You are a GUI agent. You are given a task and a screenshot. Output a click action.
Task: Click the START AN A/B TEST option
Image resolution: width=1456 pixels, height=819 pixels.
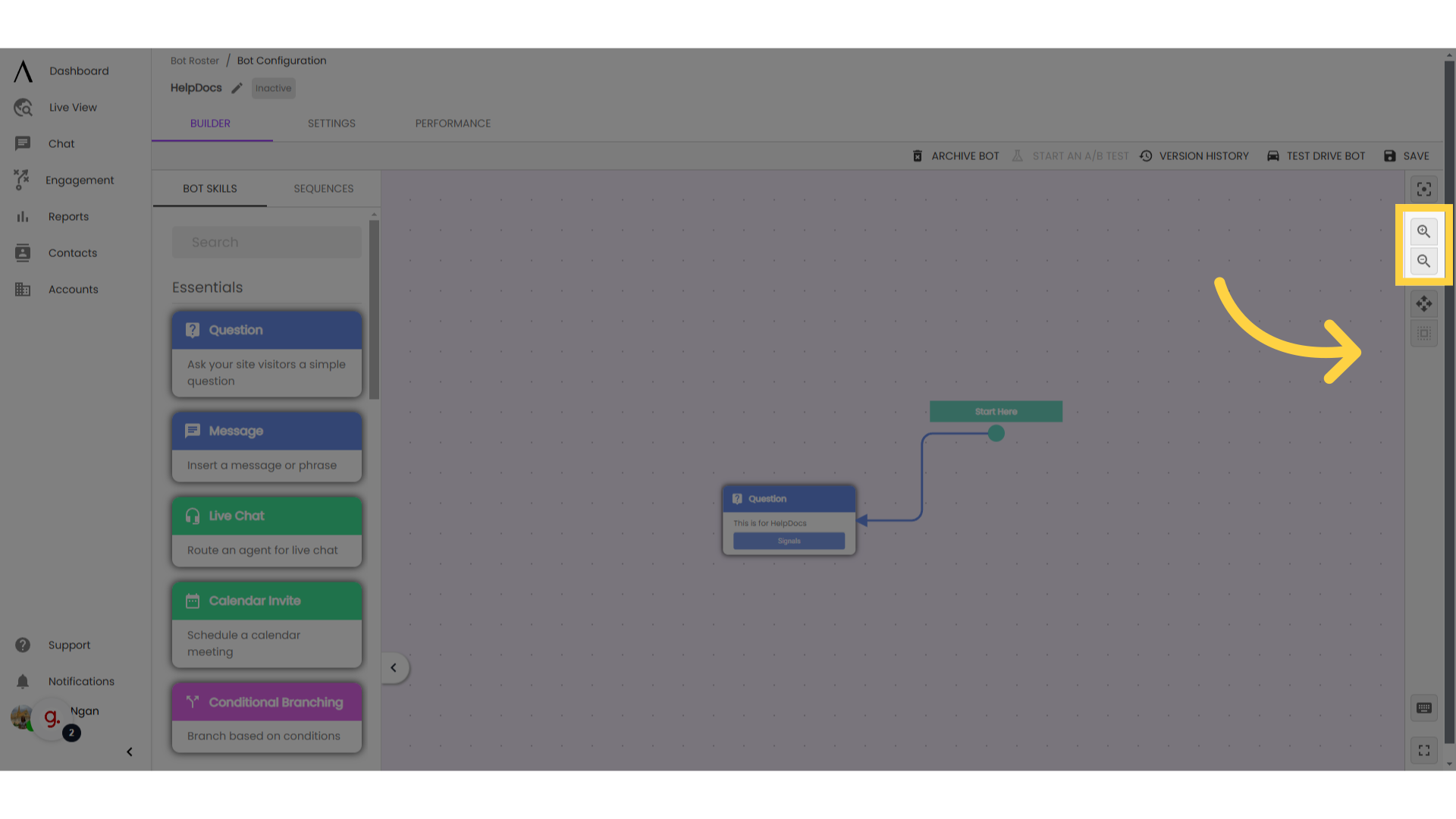(1070, 156)
